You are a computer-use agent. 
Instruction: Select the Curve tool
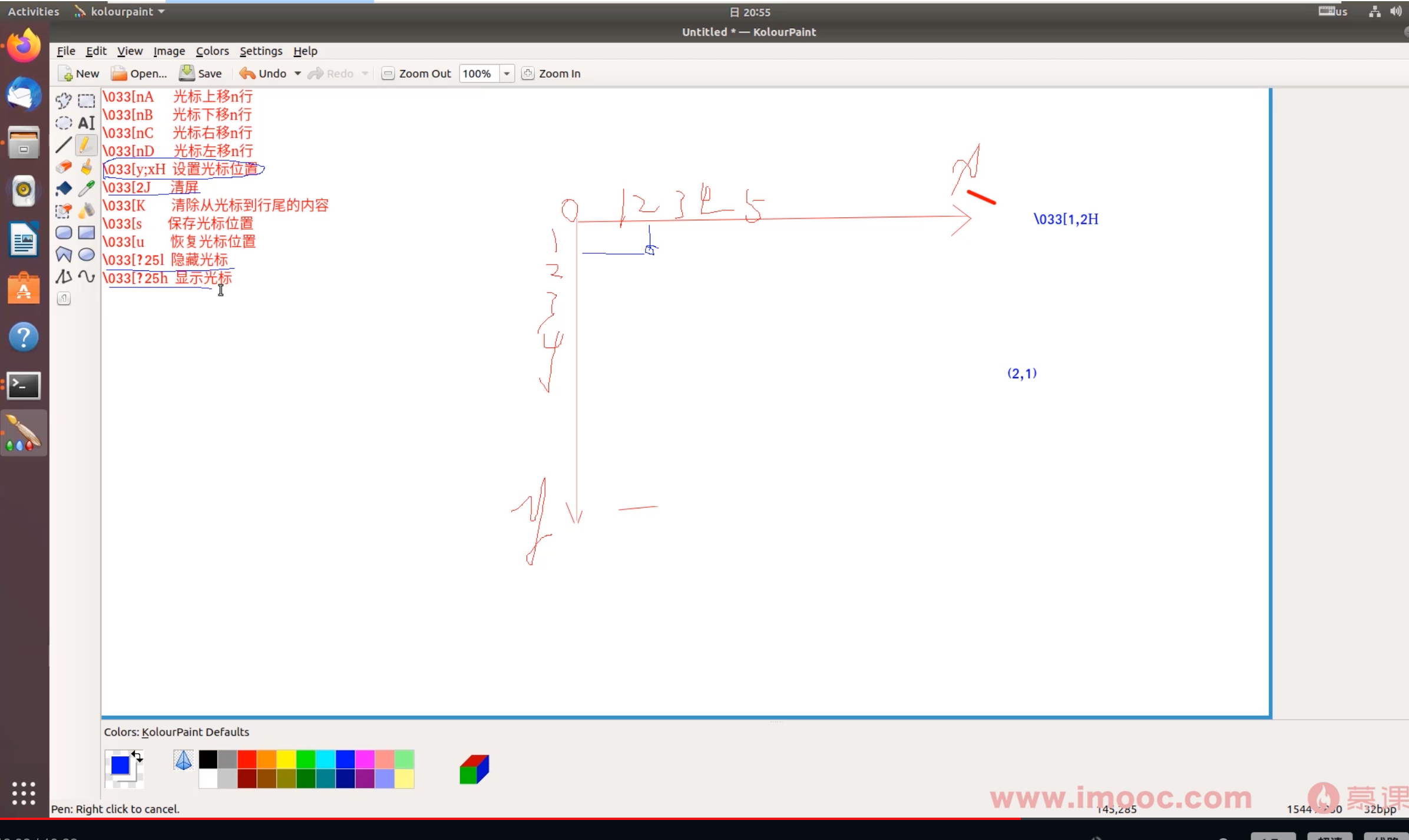[x=87, y=276]
